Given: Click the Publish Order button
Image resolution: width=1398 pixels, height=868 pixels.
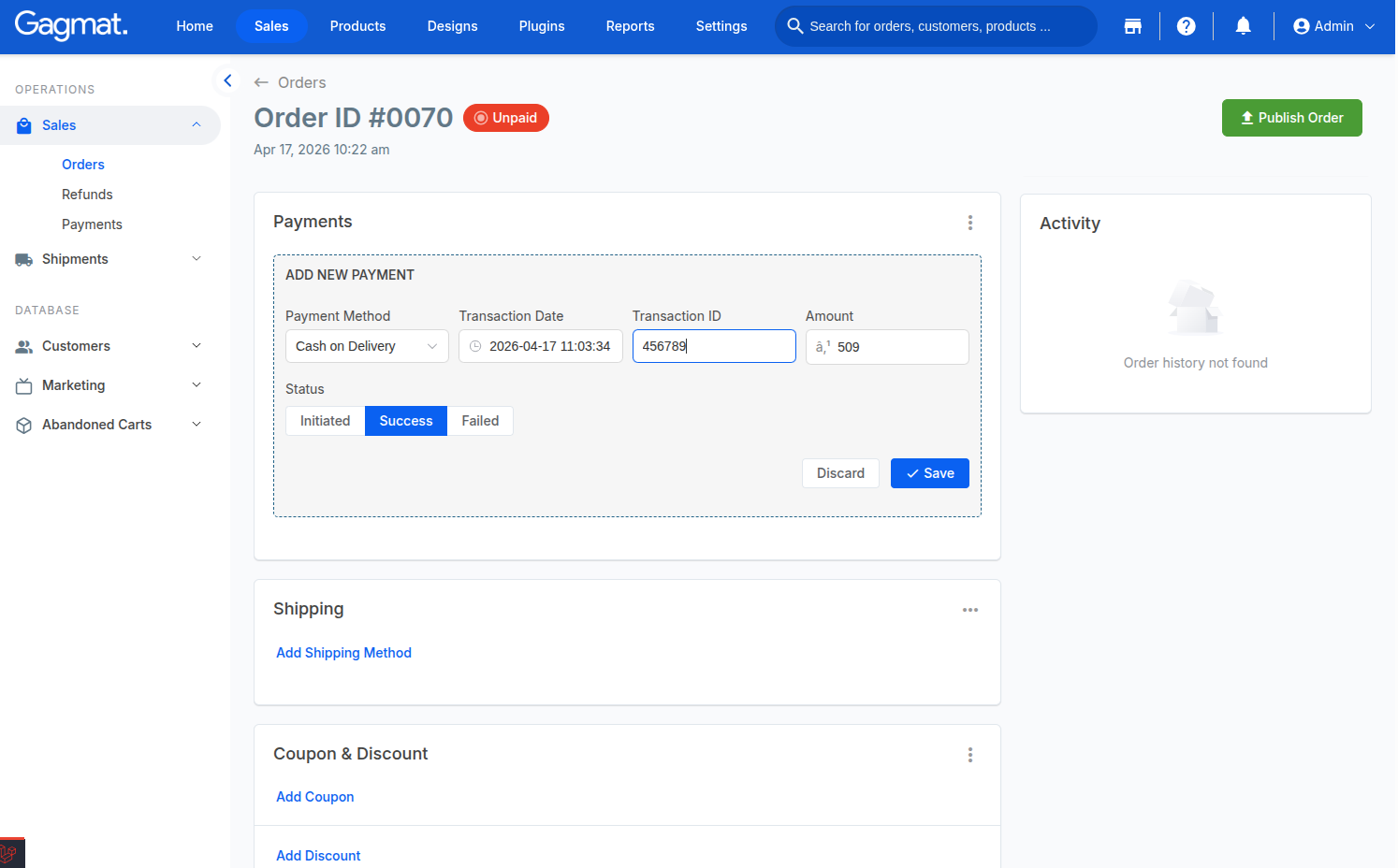Looking at the screenshot, I should point(1291,118).
